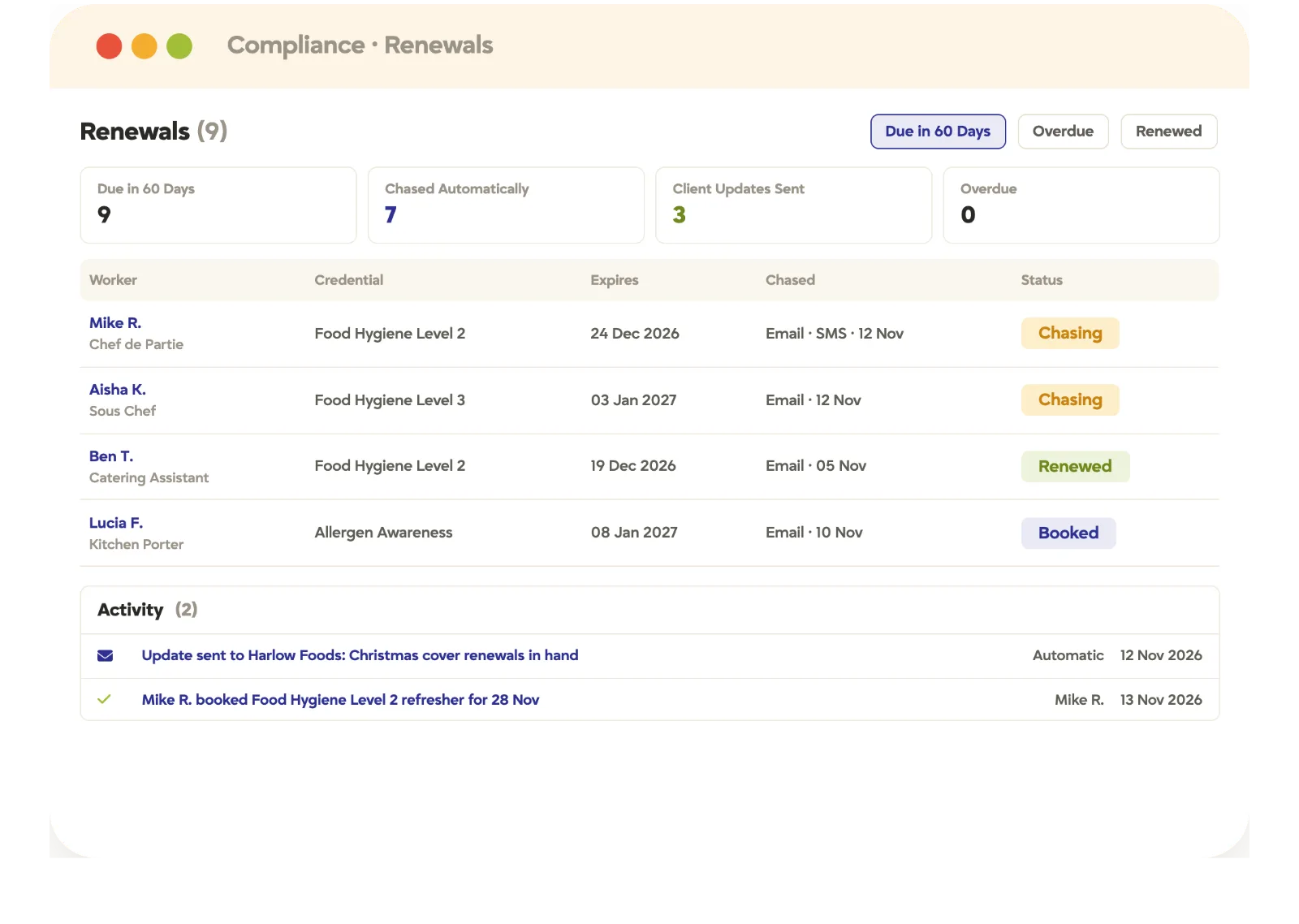Click the 13 Nov 2026 activity date

click(x=1161, y=700)
